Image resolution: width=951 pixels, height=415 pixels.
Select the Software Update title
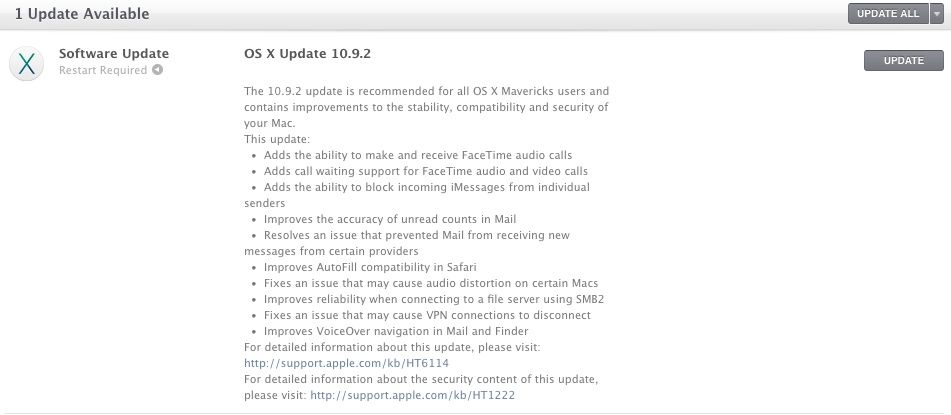pos(114,53)
